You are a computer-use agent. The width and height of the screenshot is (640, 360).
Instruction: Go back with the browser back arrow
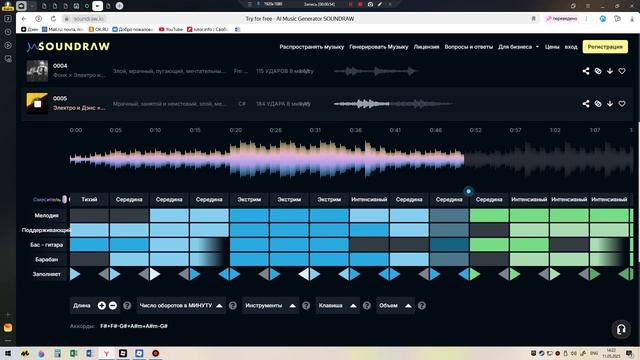point(24,19)
